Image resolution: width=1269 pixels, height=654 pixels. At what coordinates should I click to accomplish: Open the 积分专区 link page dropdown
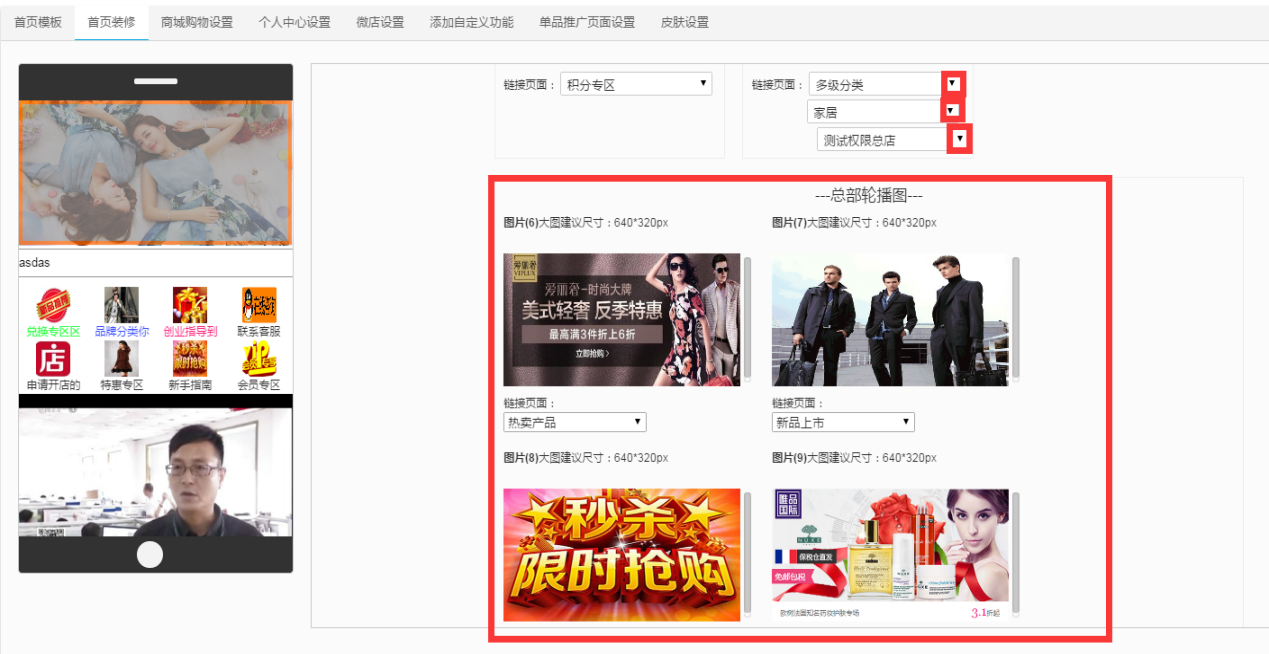636,85
